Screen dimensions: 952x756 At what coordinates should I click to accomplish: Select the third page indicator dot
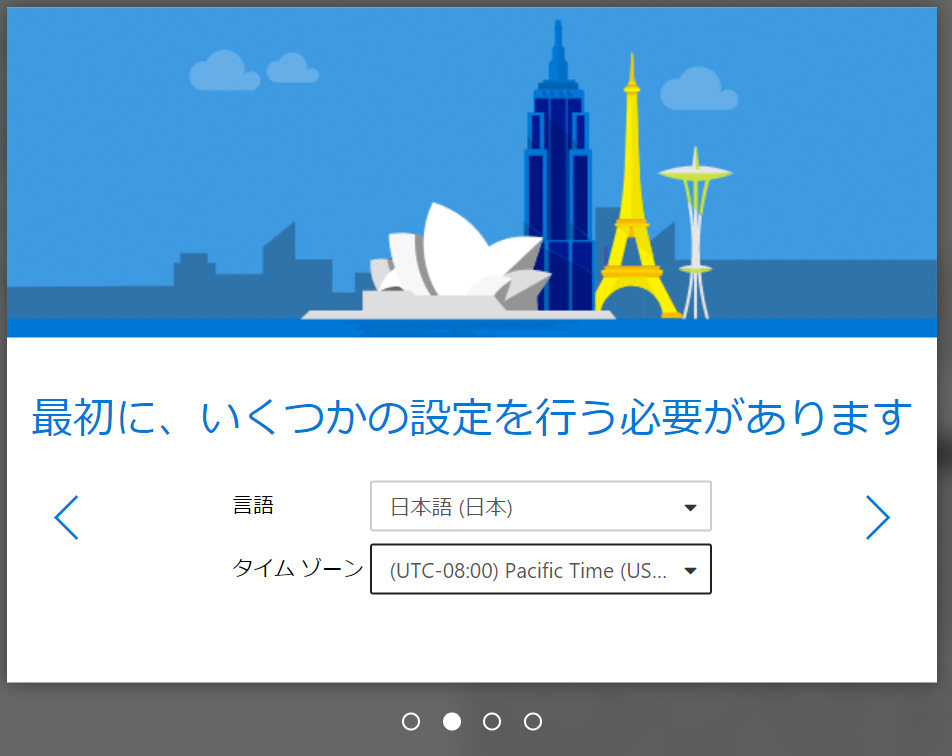492,721
